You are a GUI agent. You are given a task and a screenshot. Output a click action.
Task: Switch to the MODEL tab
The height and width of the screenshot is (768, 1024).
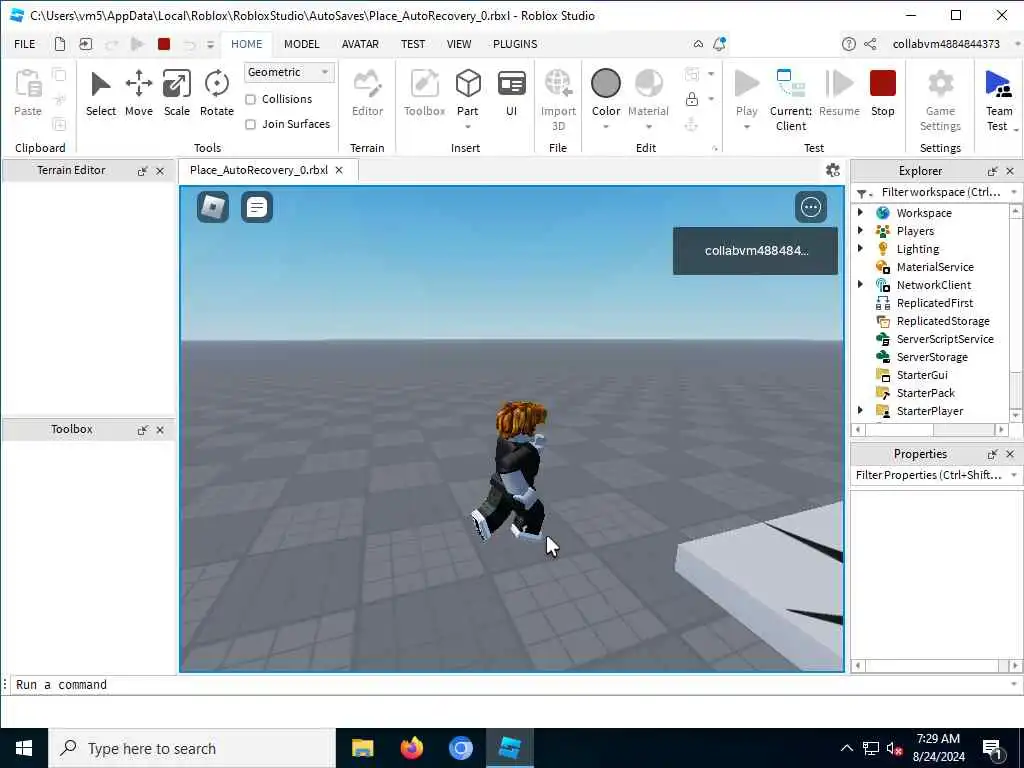pos(301,44)
